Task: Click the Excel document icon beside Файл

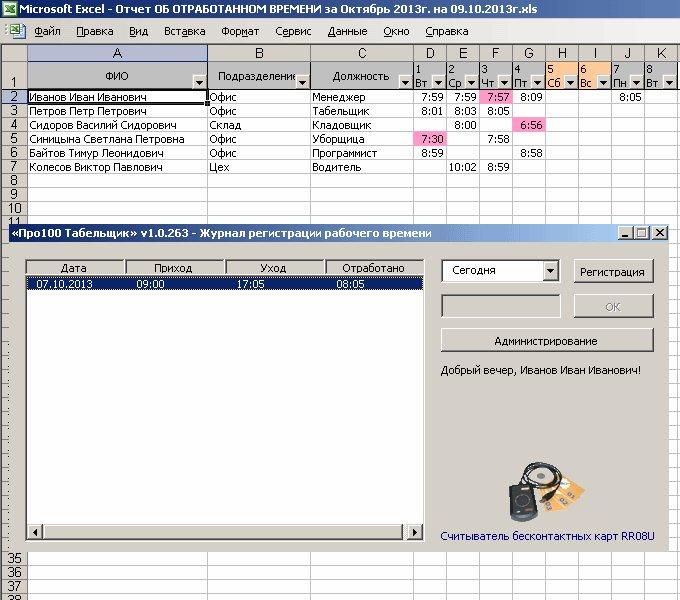Action: click(16, 31)
